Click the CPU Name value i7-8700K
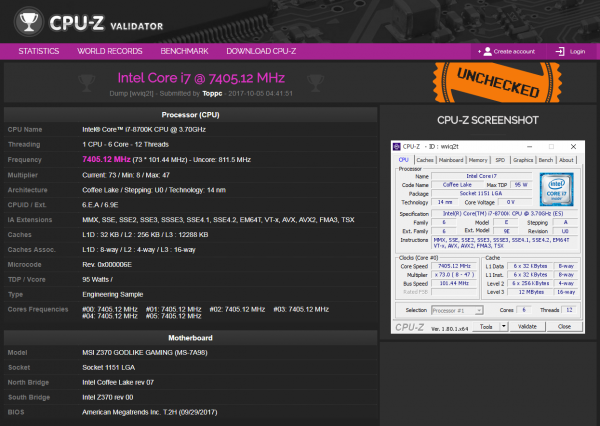Screen dimensions: 600x426 (x=144, y=129)
